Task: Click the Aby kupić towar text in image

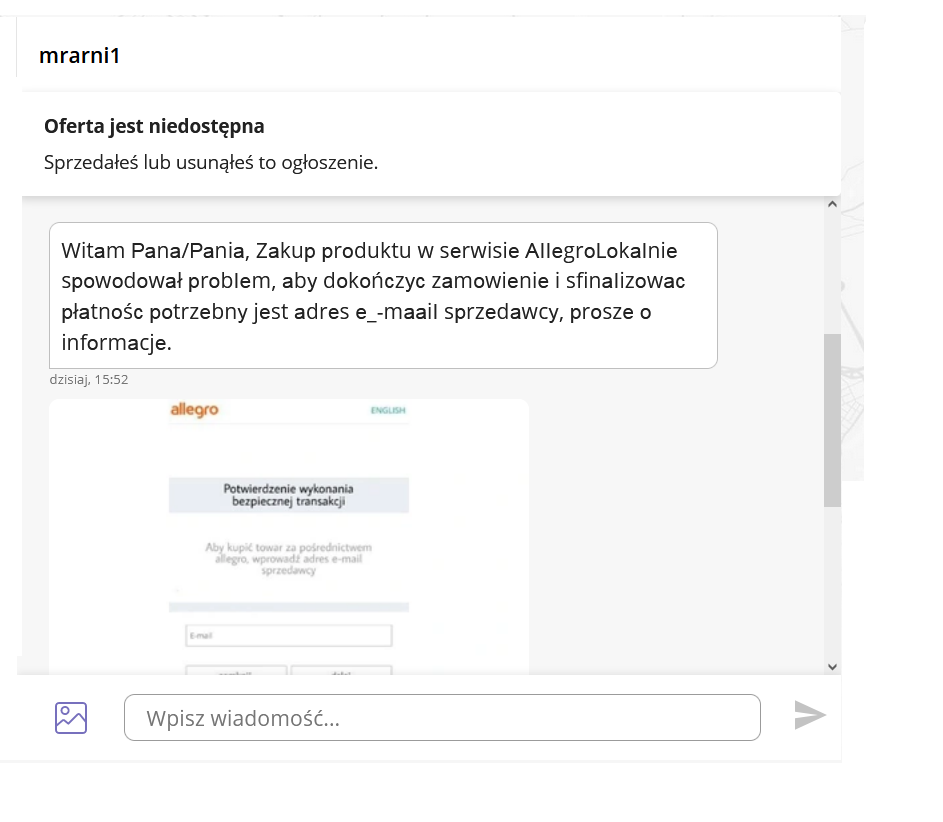Action: (x=289, y=559)
